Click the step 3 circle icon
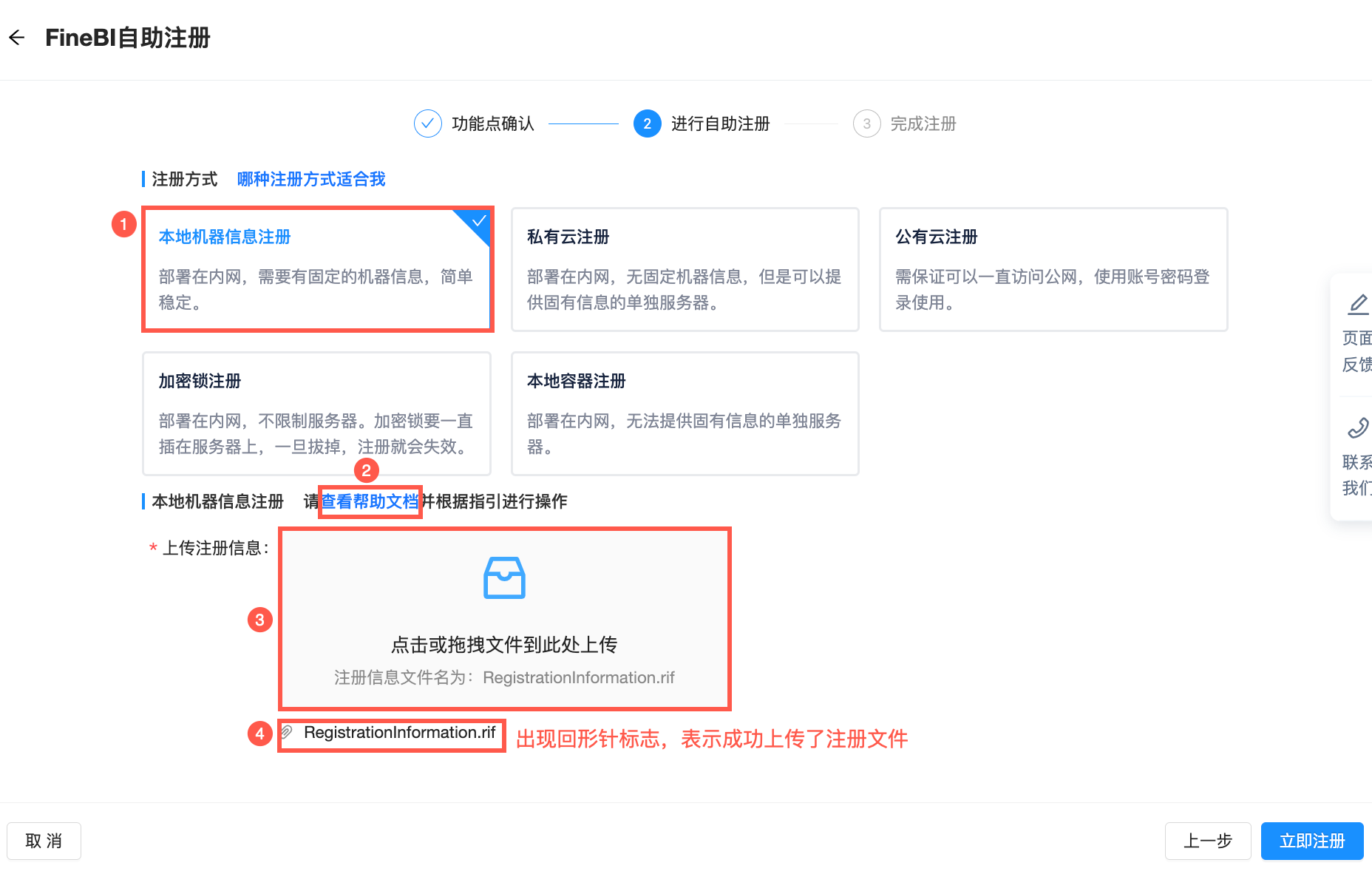Image resolution: width=1372 pixels, height=874 pixels. point(866,123)
